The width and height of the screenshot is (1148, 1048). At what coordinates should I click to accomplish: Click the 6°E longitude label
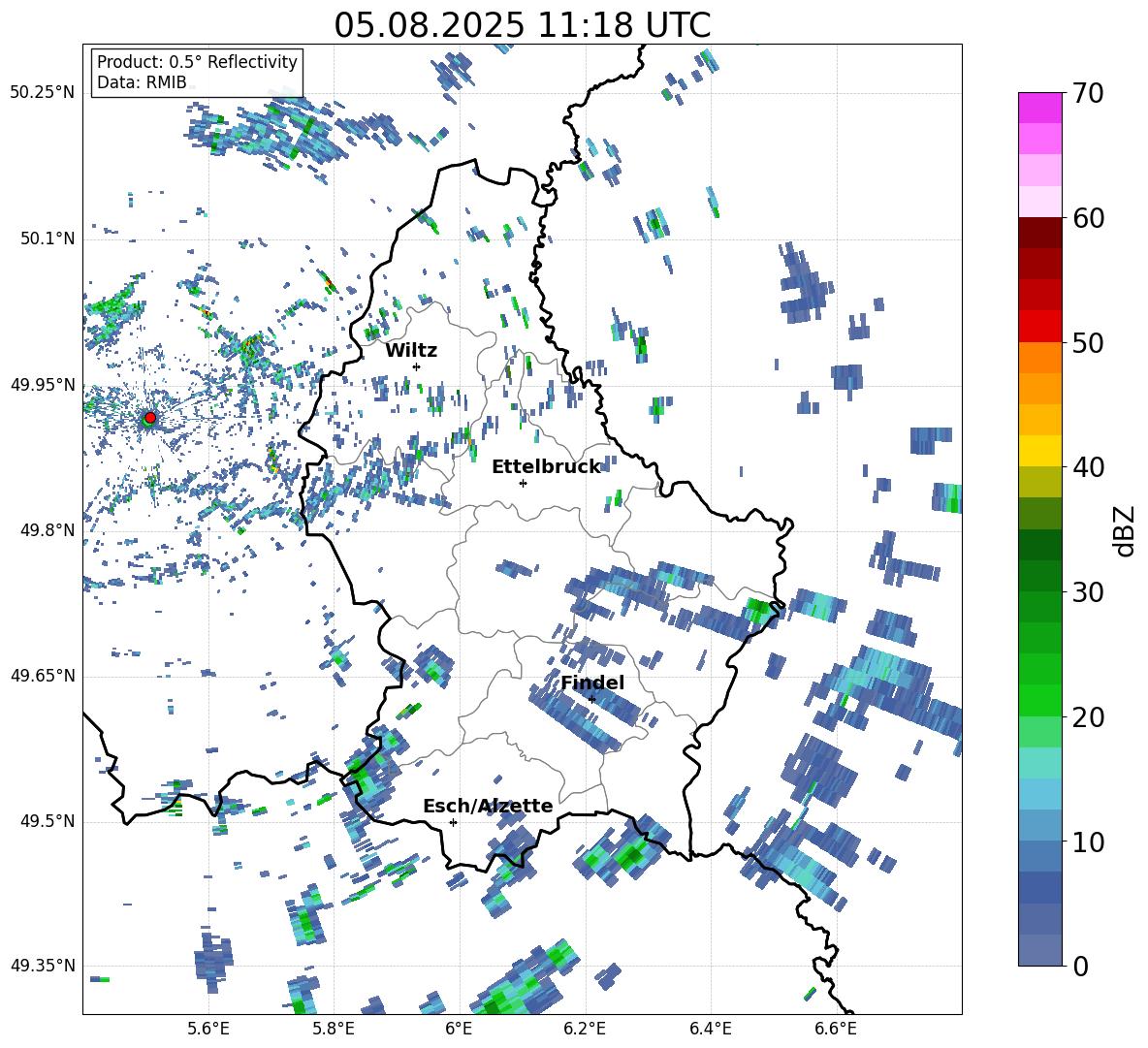pos(459,1029)
